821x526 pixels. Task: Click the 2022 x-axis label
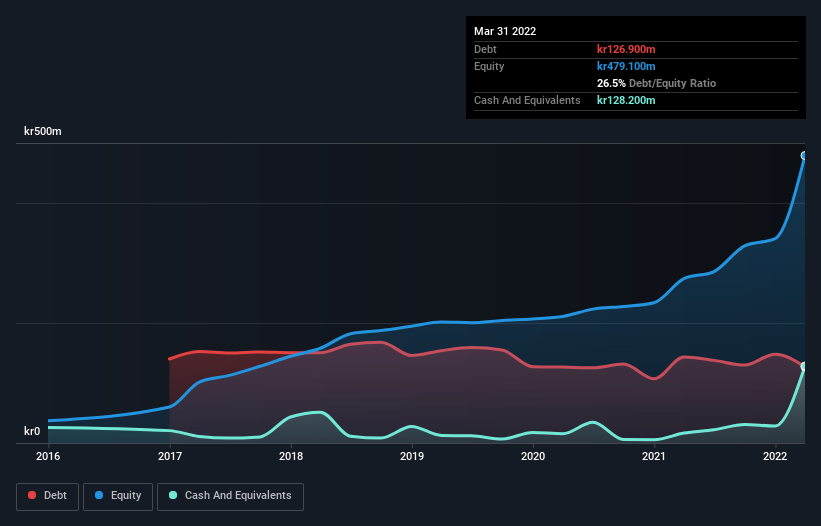point(775,456)
